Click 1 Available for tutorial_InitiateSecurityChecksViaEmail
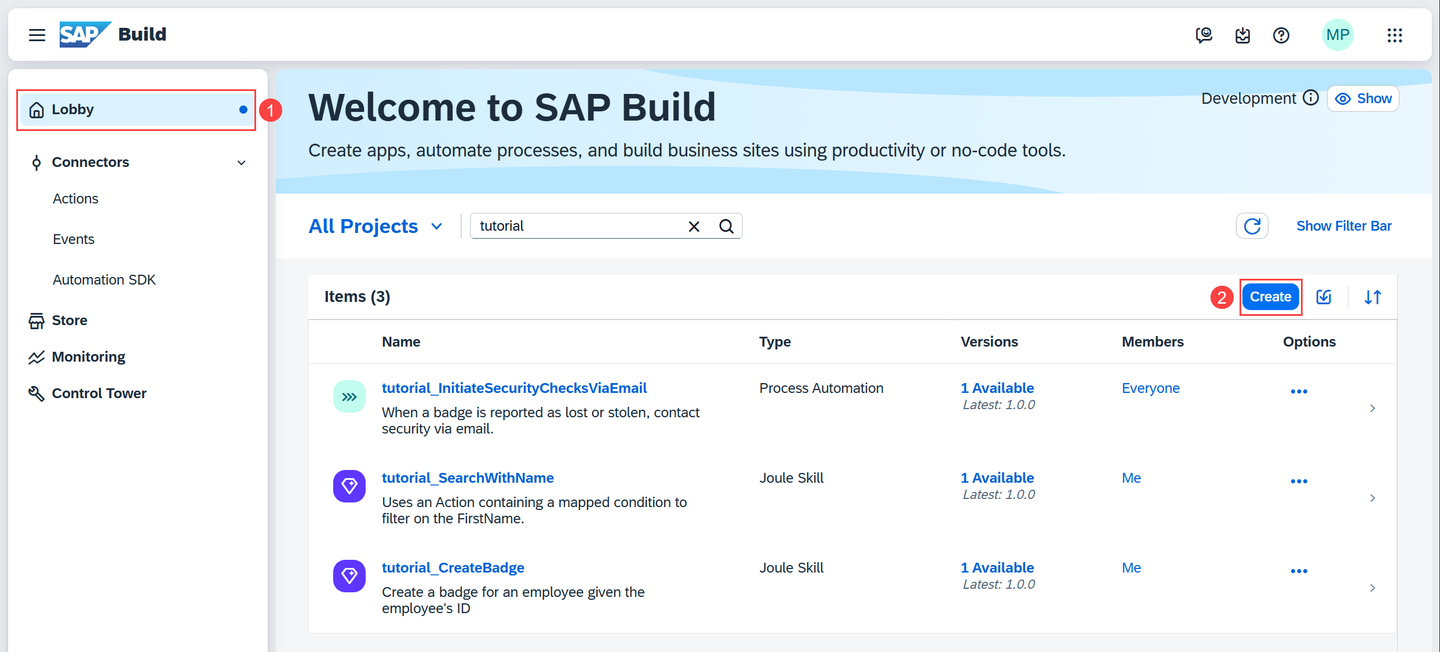This screenshot has height=652, width=1440. [x=997, y=388]
